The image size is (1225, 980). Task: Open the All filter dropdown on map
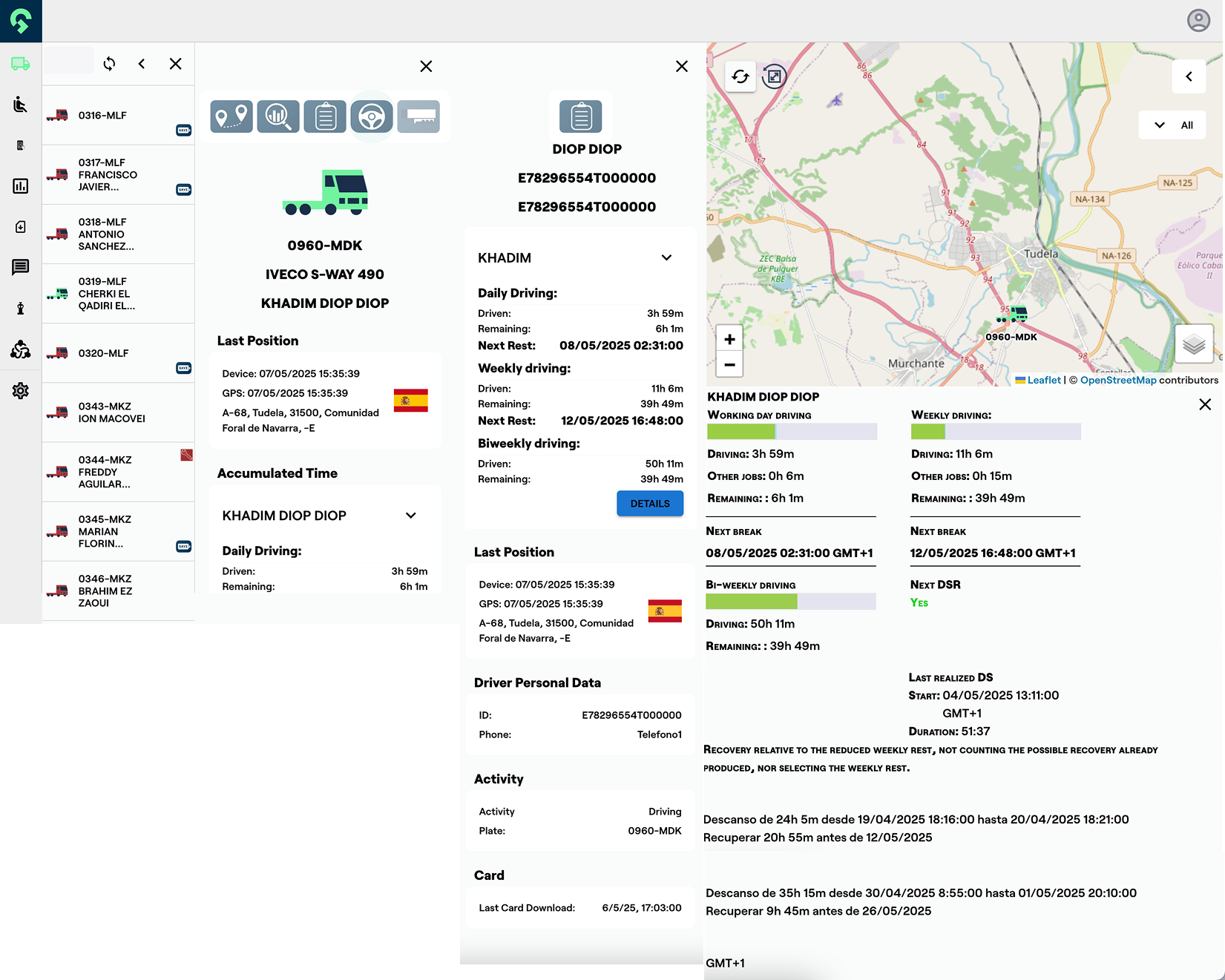click(1172, 125)
